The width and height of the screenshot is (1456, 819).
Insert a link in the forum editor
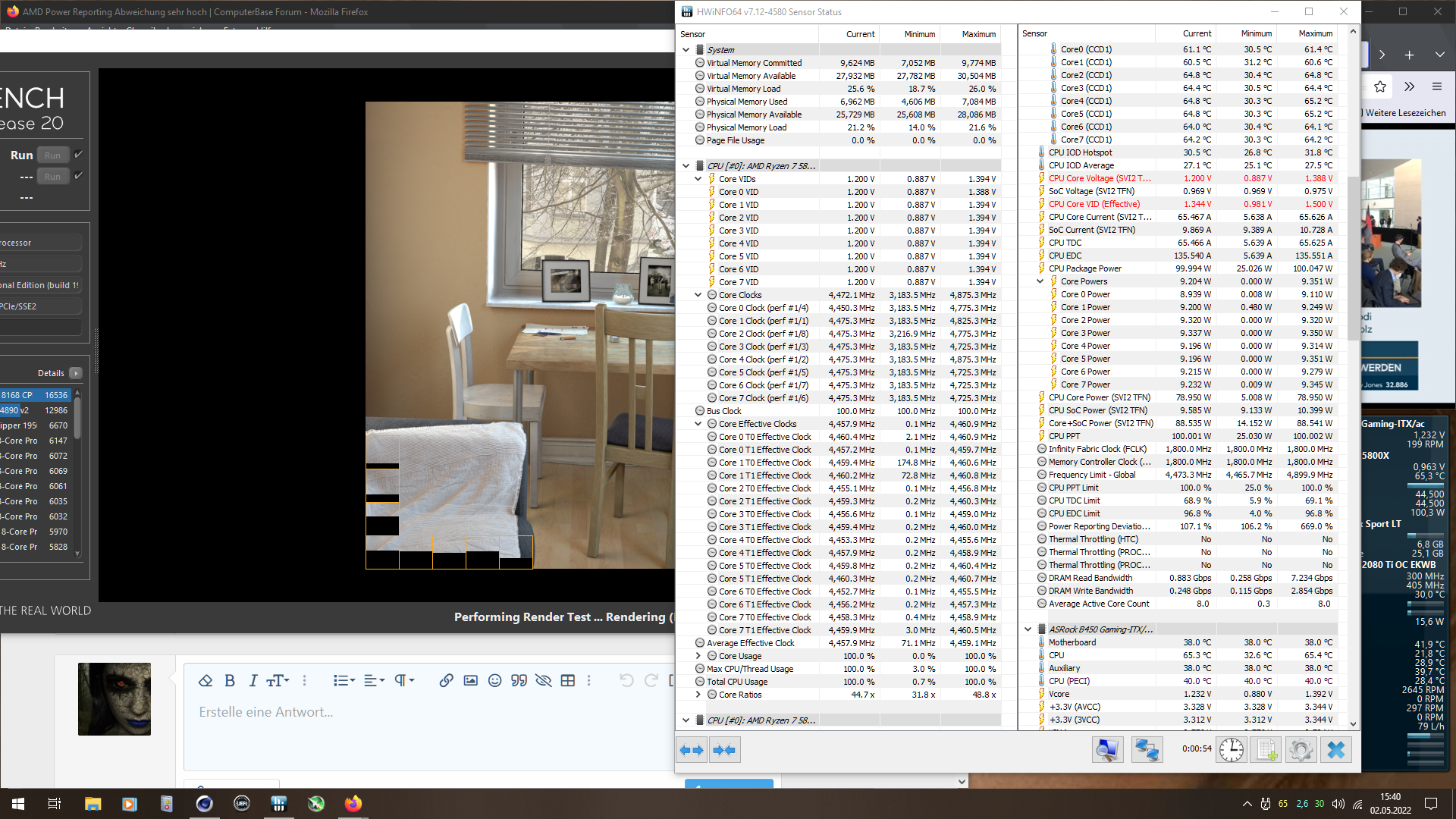pos(446,680)
